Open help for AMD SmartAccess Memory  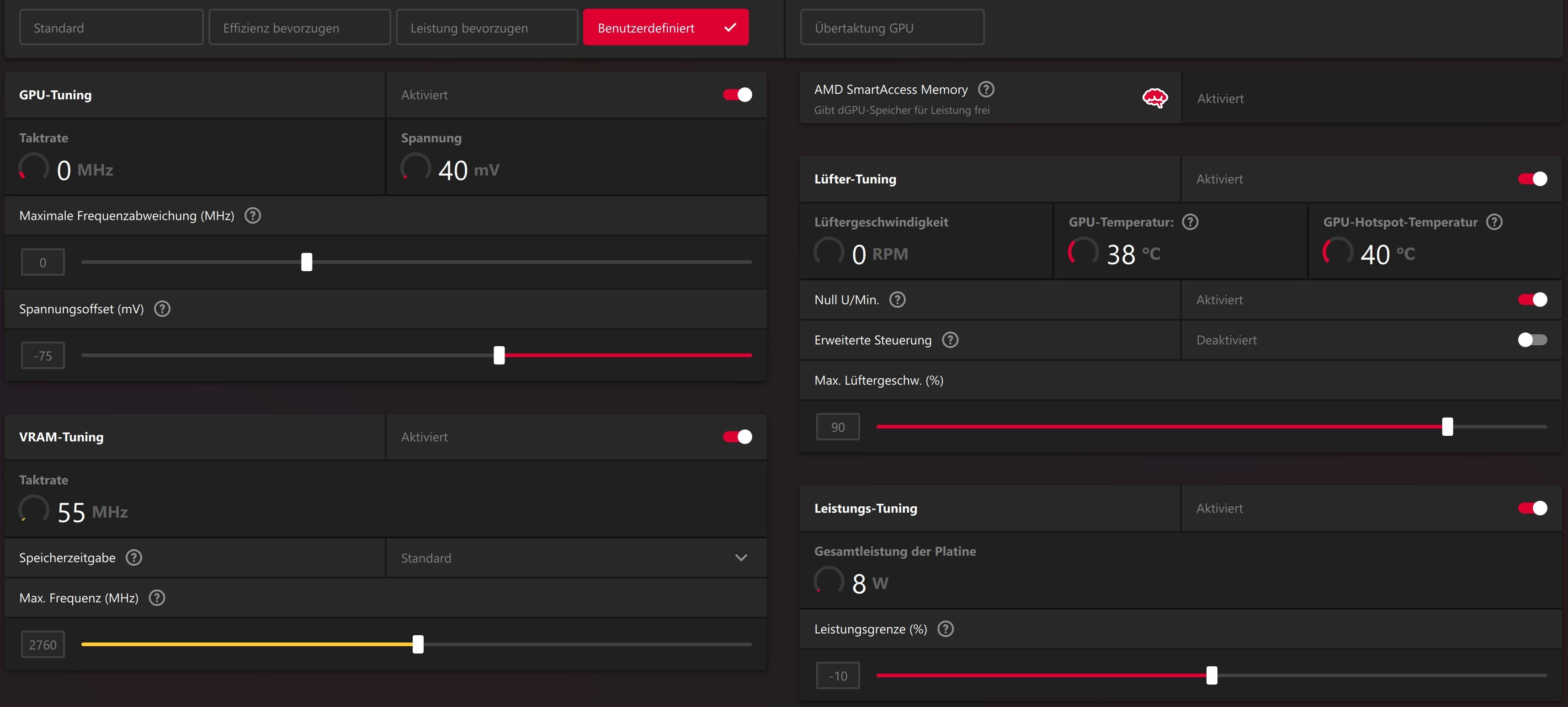[x=985, y=90]
